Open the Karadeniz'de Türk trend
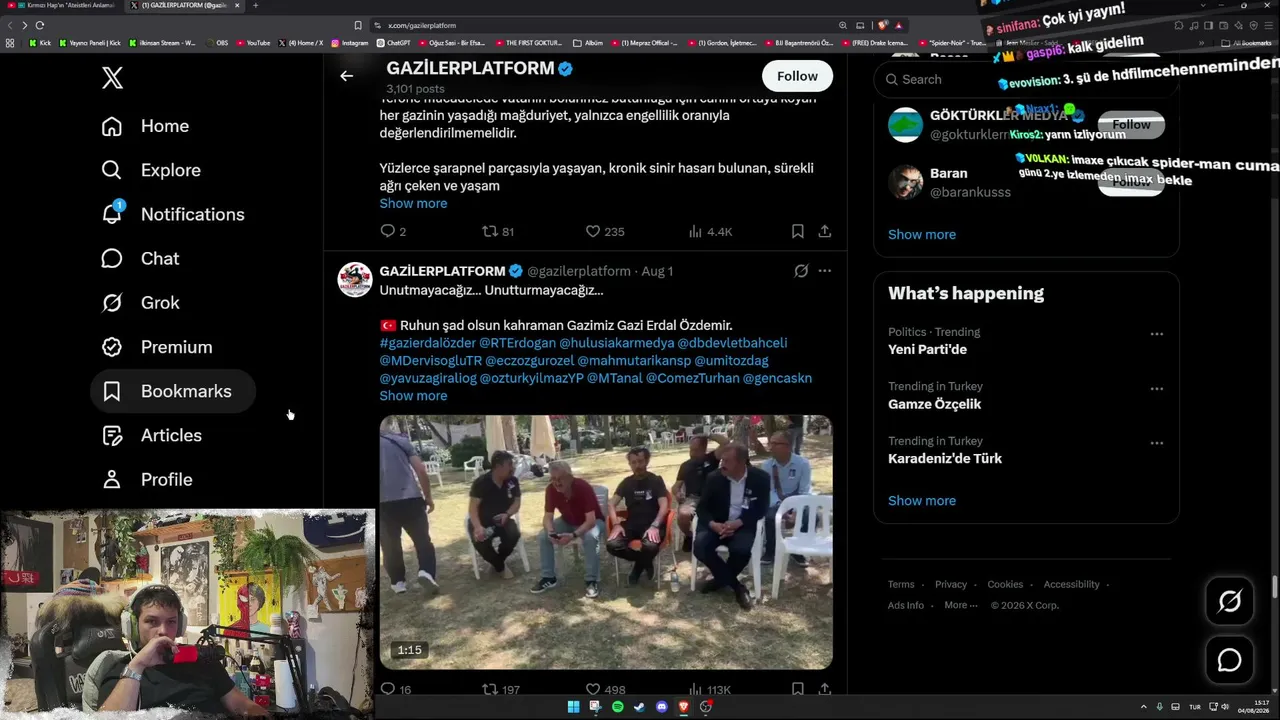The height and width of the screenshot is (720, 1280). click(945, 458)
